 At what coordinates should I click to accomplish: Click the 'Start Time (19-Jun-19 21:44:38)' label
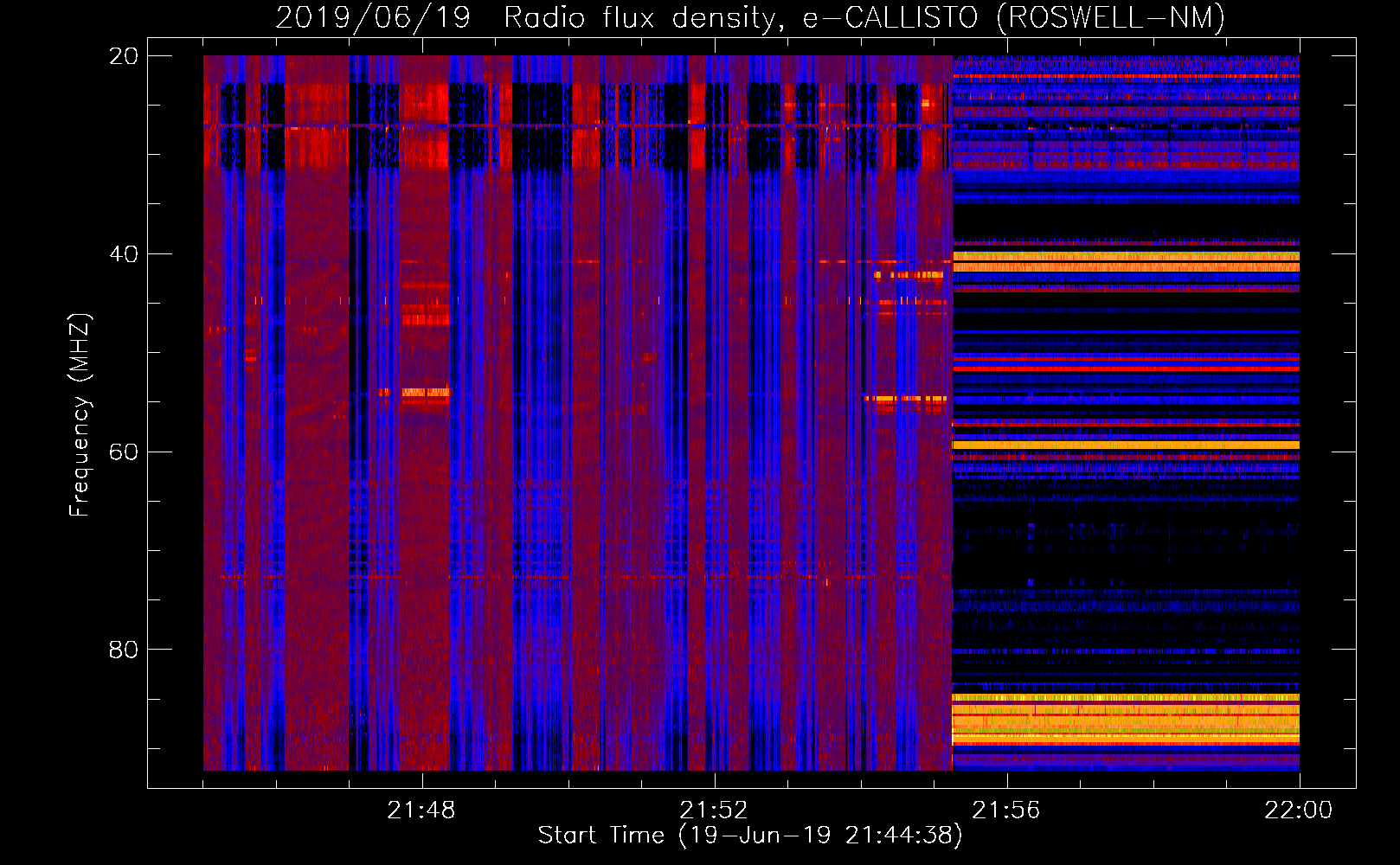click(750, 836)
